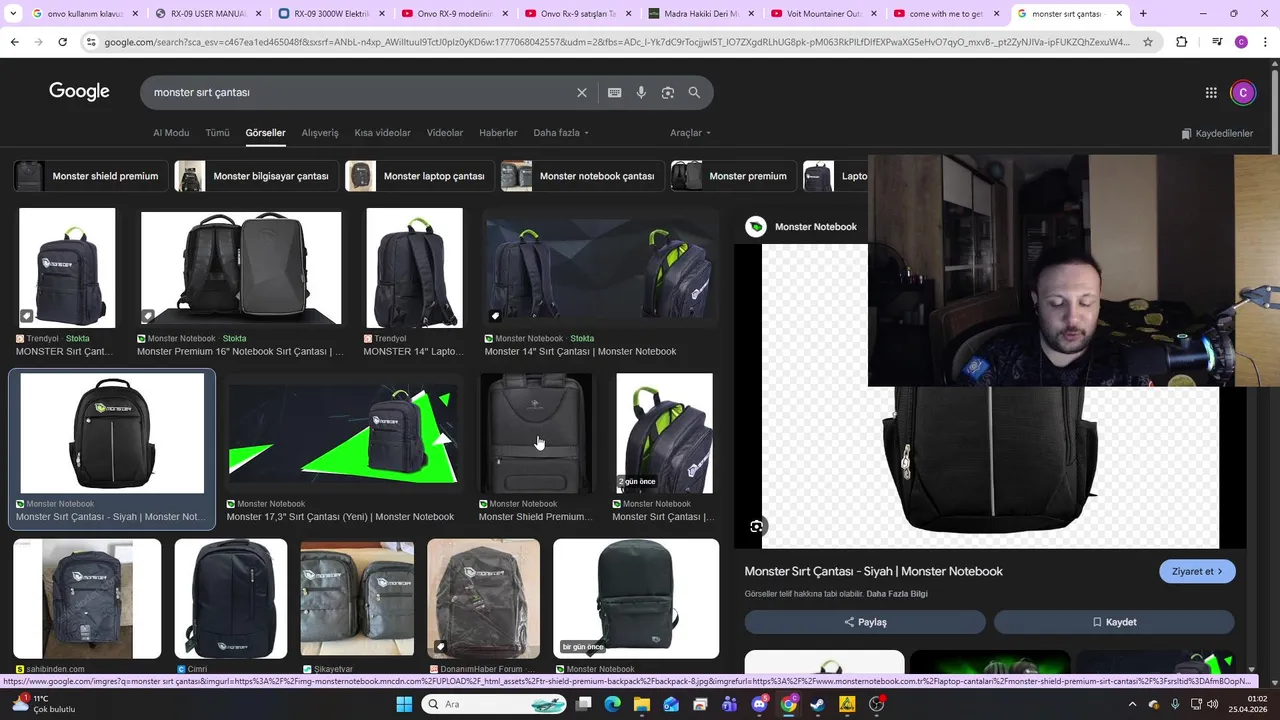Filter by Monster shield premium chip
This screenshot has width=1280, height=720.
pos(89,176)
